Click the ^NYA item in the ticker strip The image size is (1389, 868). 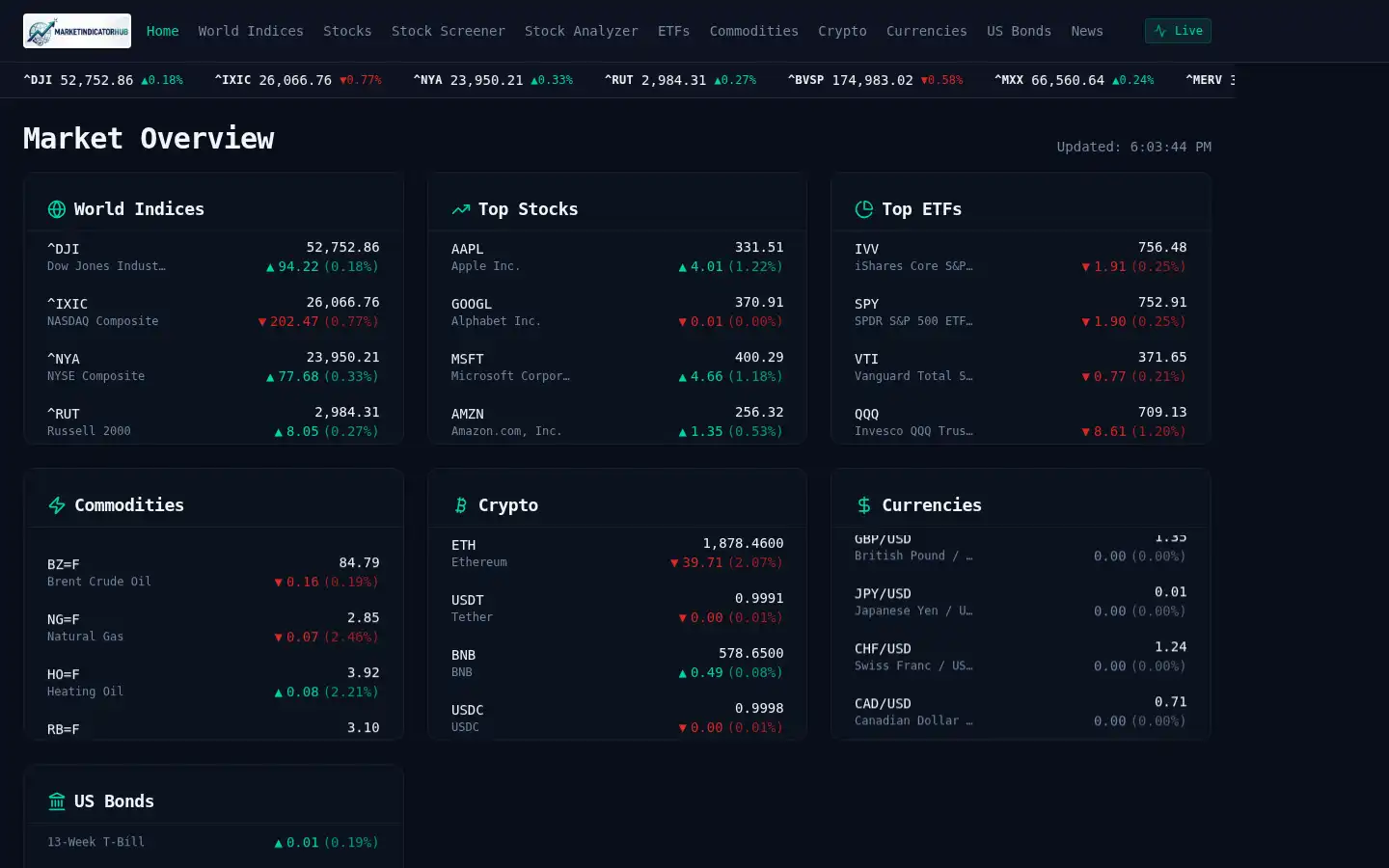click(493, 80)
